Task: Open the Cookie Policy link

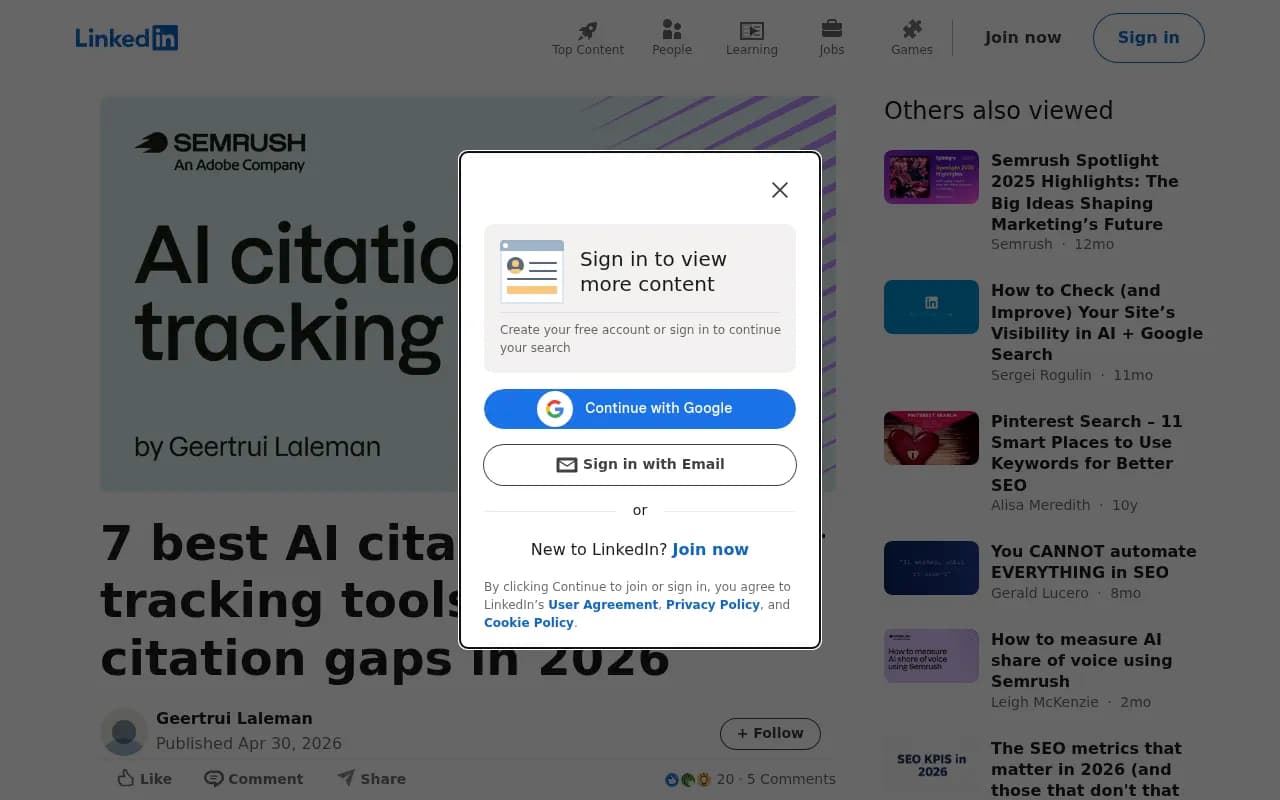Action: pos(529,623)
